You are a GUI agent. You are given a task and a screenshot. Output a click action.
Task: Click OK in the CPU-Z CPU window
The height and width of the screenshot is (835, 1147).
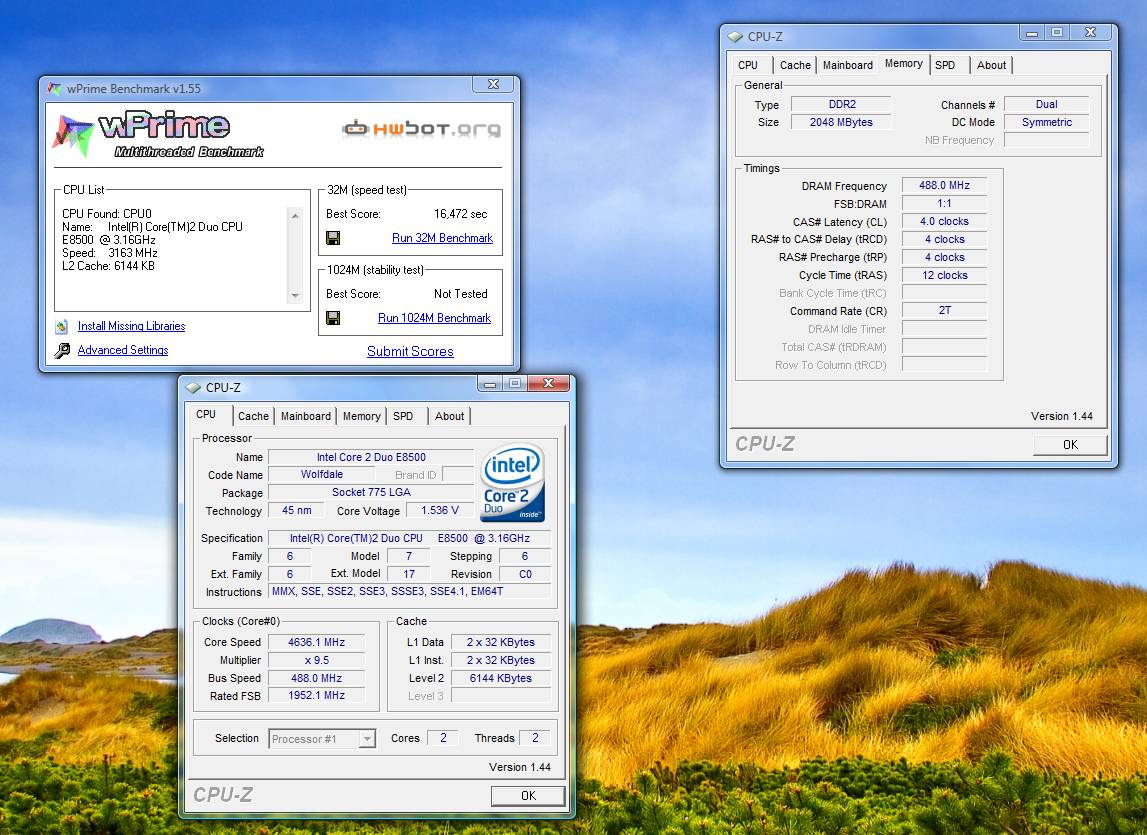pos(527,795)
